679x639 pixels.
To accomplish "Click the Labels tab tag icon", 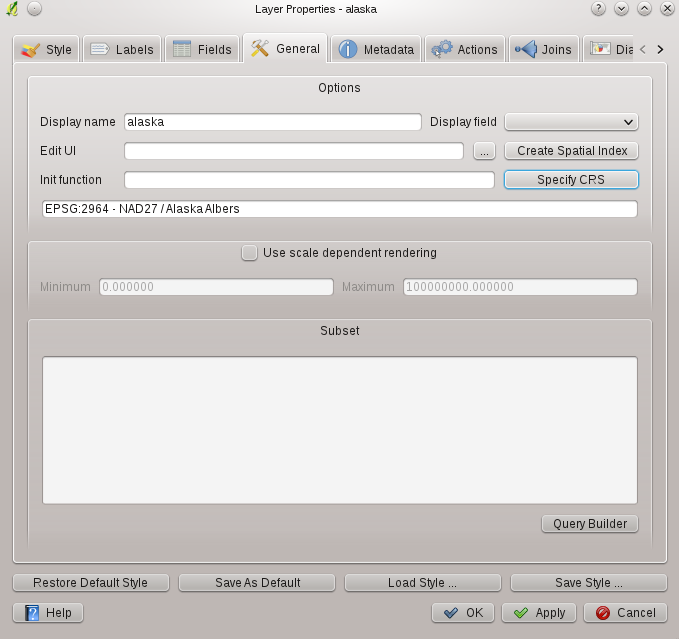I will 100,49.
